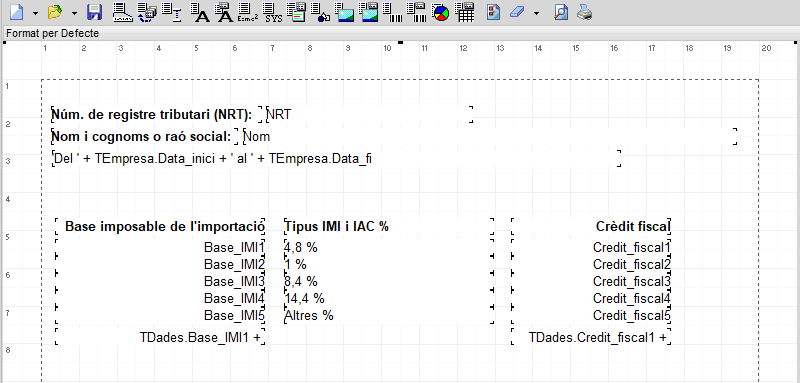
Task: Select the 'Del ' + TEmpresa.Data_inici expression
Action: [x=337, y=159]
